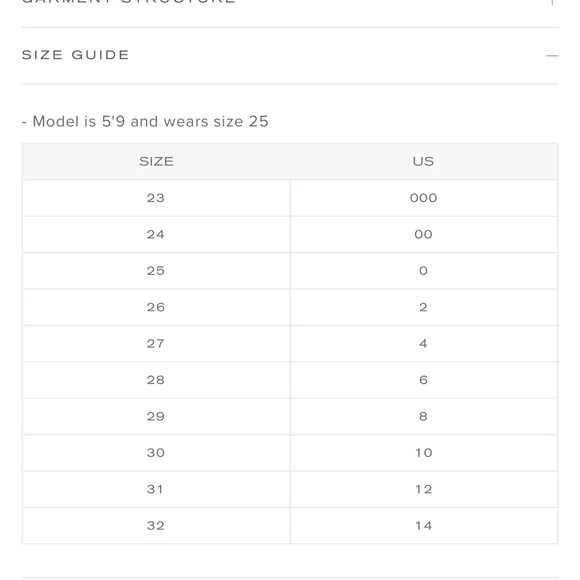Select US size 00 cell
Viewport: 580px width, 580px height.
pyautogui.click(x=424, y=234)
